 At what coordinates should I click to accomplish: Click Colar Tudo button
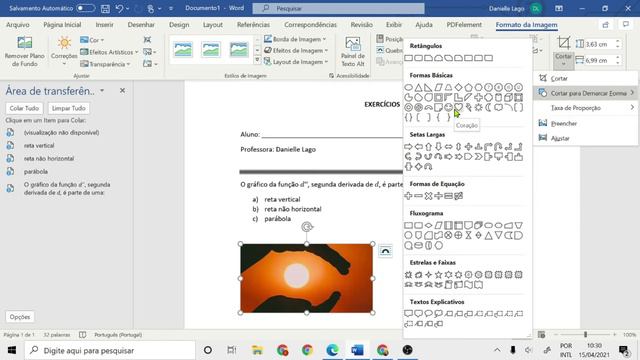24,108
